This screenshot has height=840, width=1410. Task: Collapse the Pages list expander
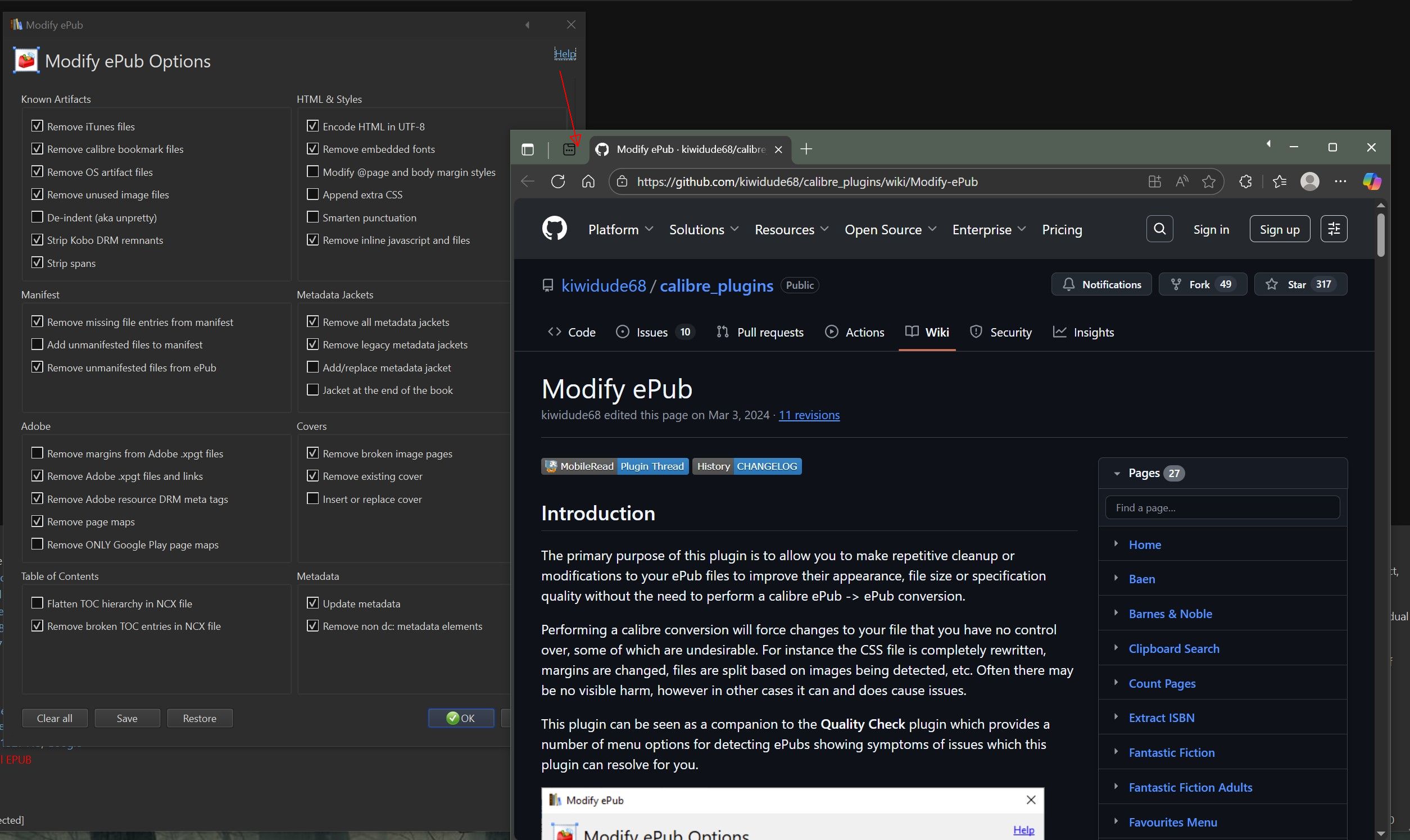pos(1117,474)
